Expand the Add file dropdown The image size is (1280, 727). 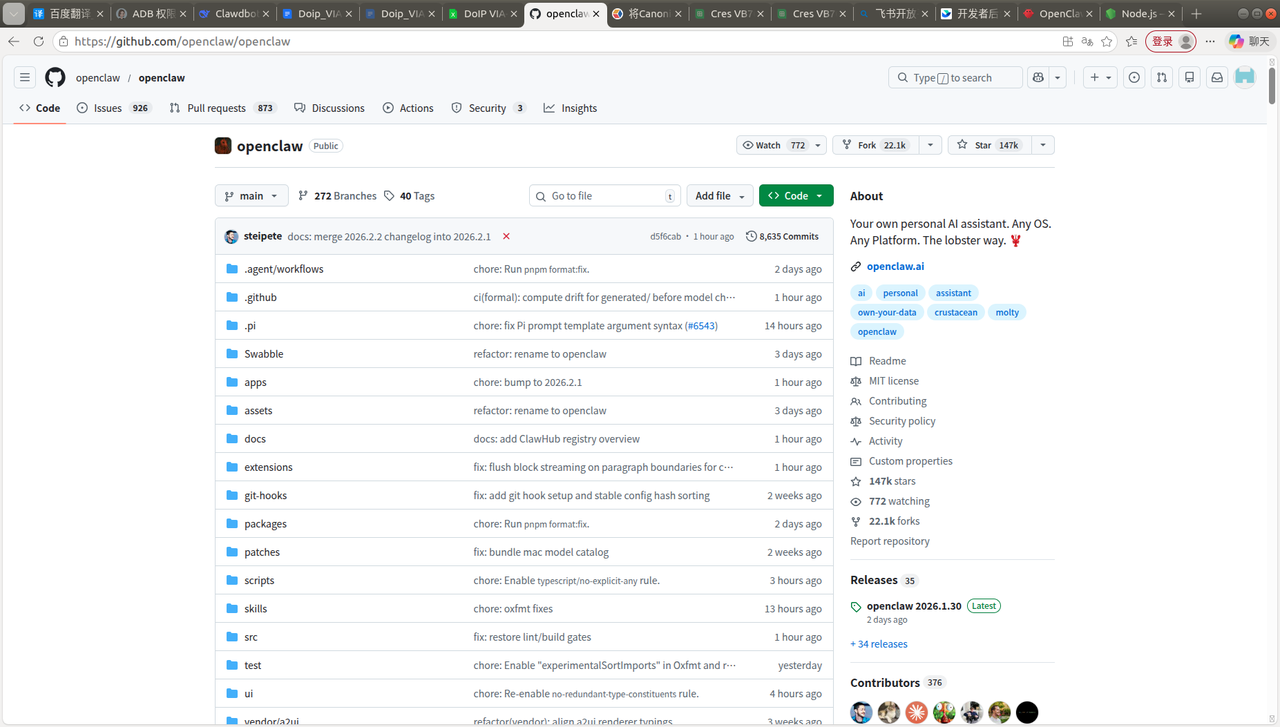click(x=719, y=196)
